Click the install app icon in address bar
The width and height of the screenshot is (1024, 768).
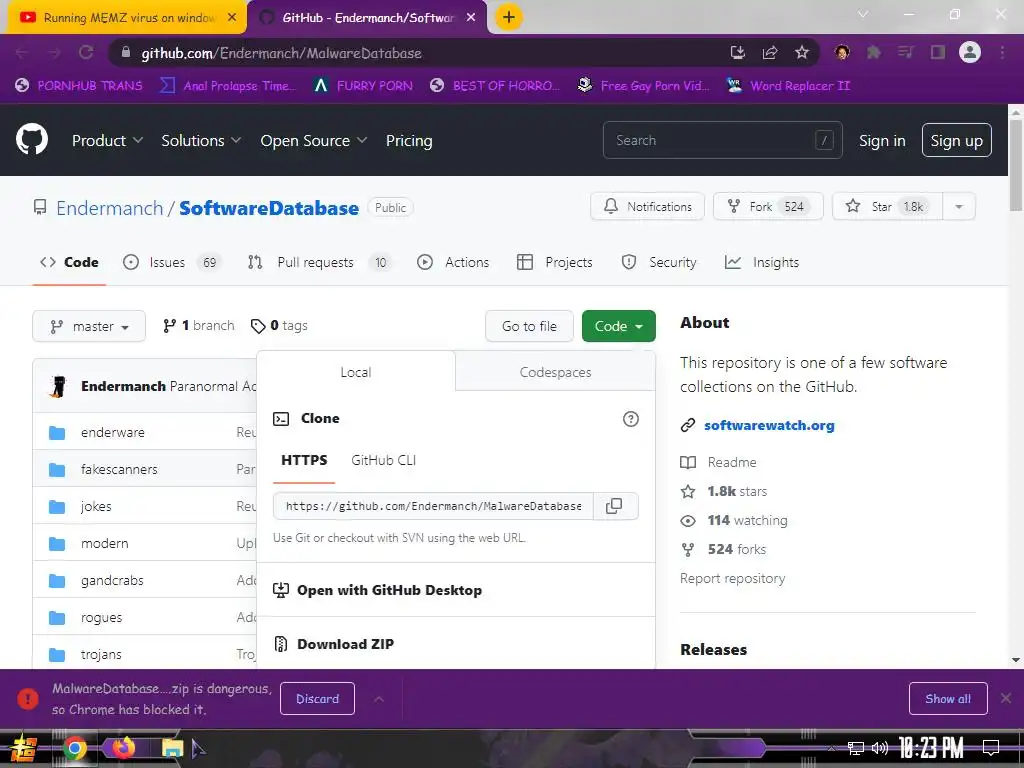pyautogui.click(x=738, y=53)
